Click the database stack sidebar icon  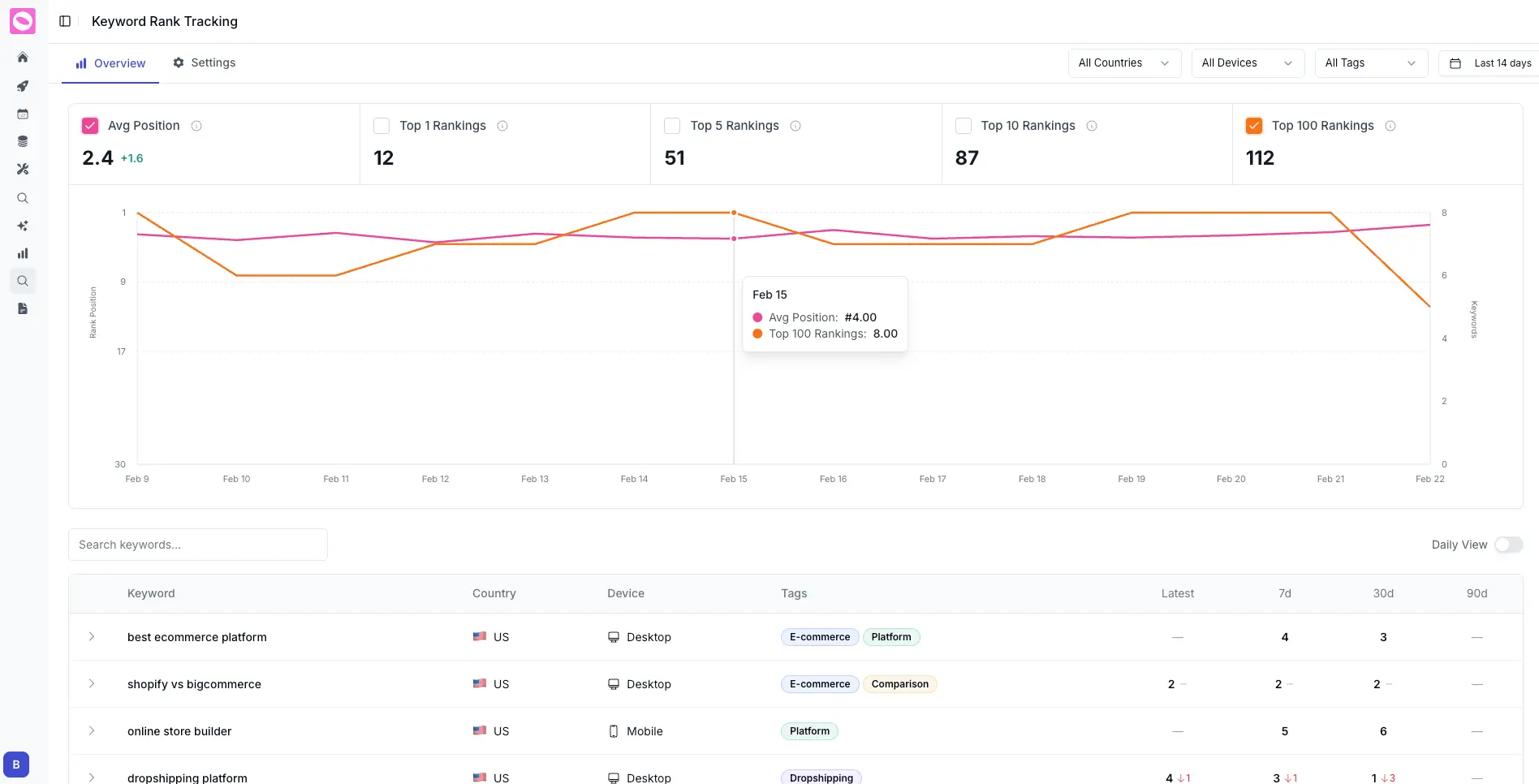click(22, 140)
